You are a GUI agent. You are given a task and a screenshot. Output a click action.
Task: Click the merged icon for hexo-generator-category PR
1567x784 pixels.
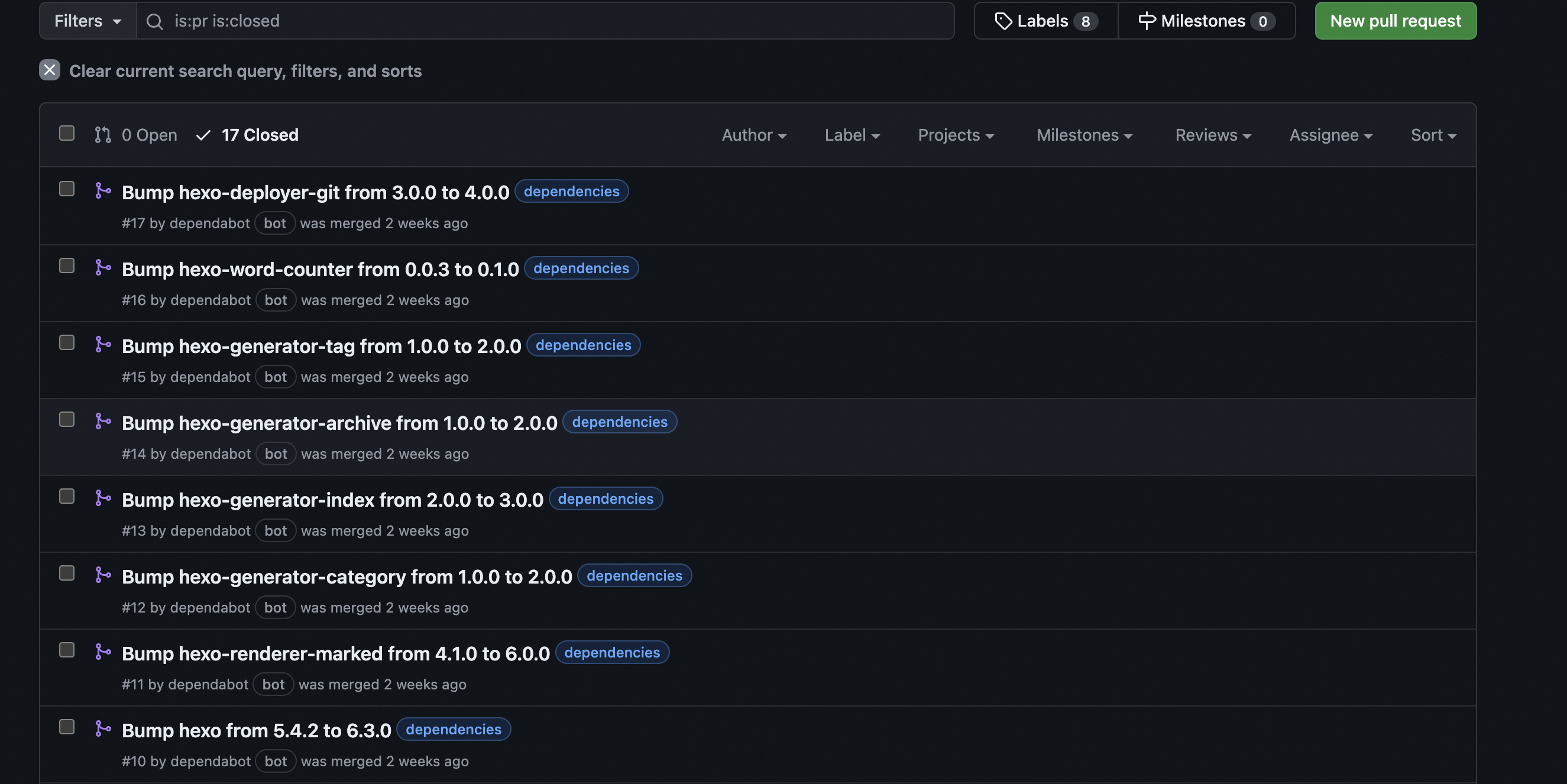pos(103,575)
